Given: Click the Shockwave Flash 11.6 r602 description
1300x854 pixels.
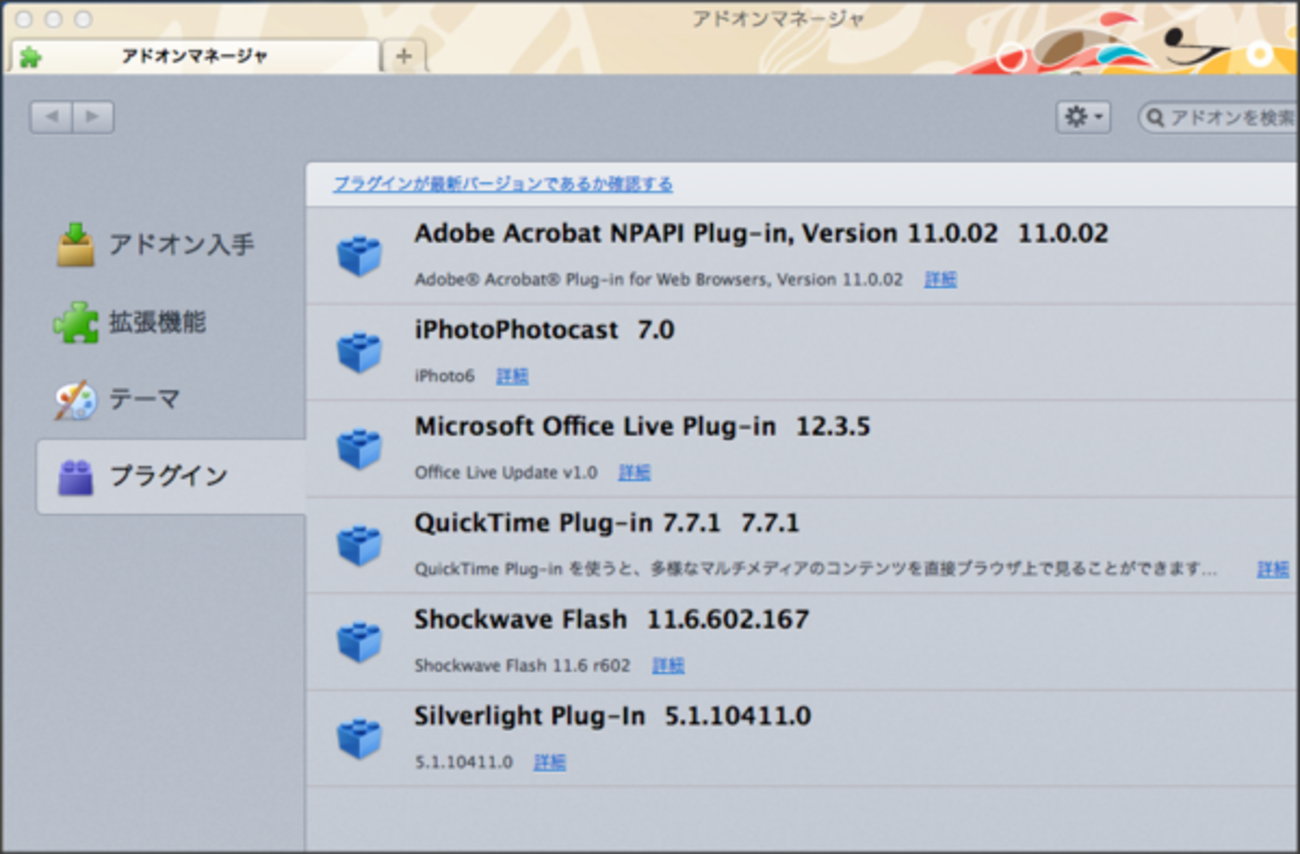Looking at the screenshot, I should point(522,665).
